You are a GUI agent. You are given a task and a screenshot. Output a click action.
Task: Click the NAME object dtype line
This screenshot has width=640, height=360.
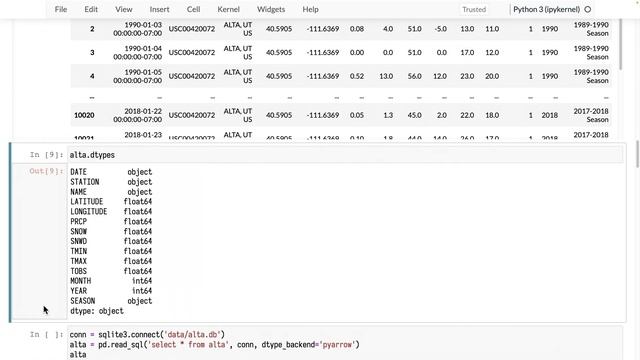[111, 192]
